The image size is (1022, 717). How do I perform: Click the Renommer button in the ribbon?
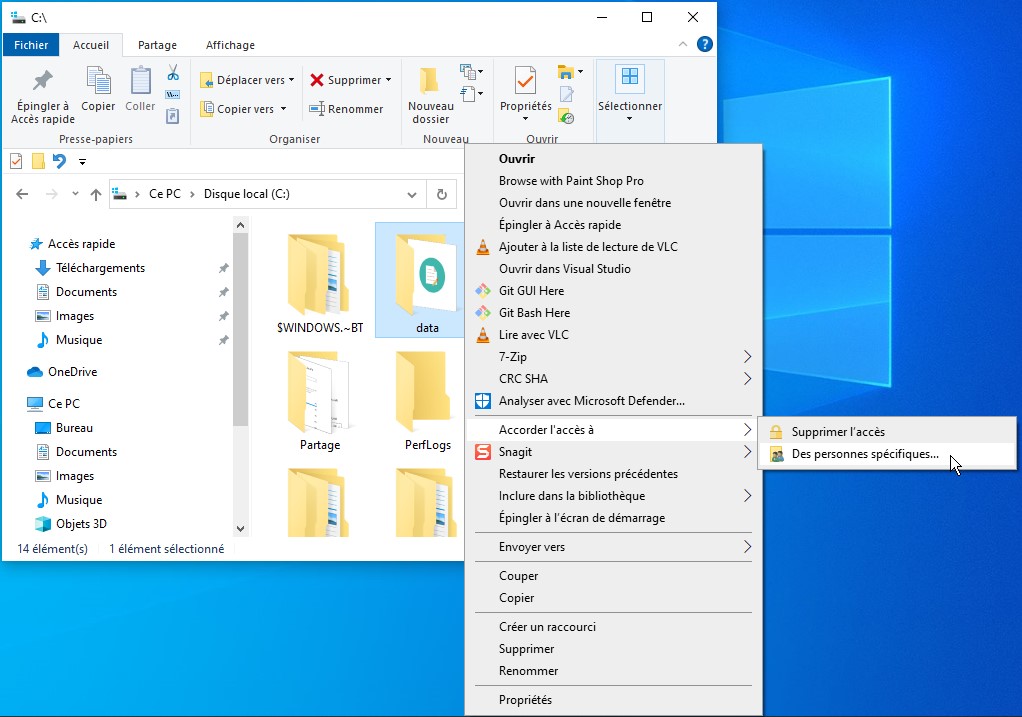346,109
